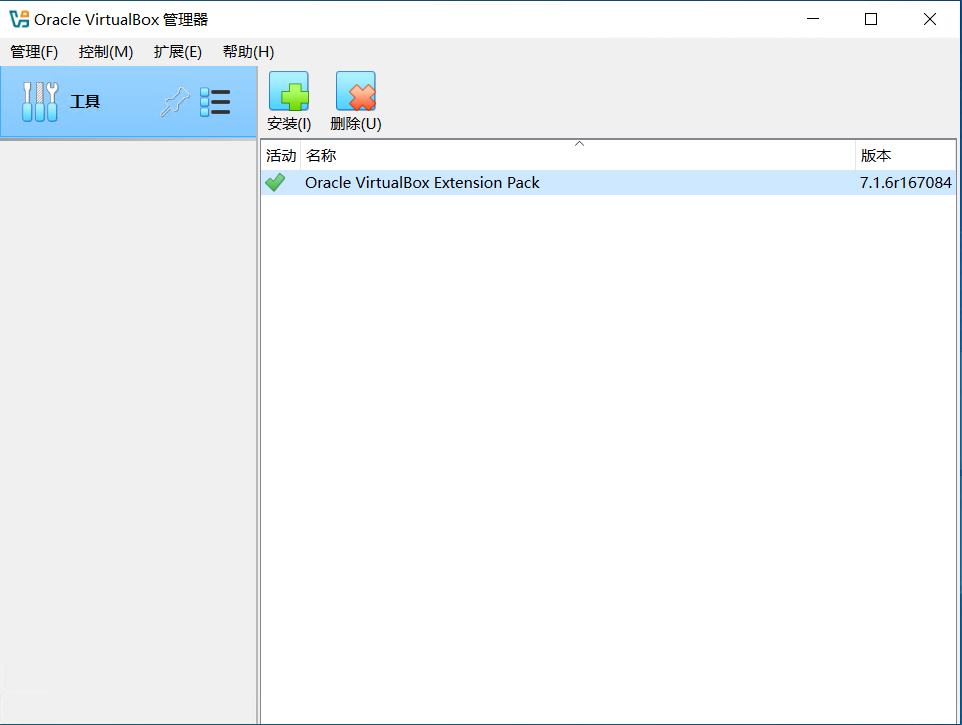Select Oracle VirtualBox Extension Pack row
Screen dimensions: 962x725
[x=608, y=183]
